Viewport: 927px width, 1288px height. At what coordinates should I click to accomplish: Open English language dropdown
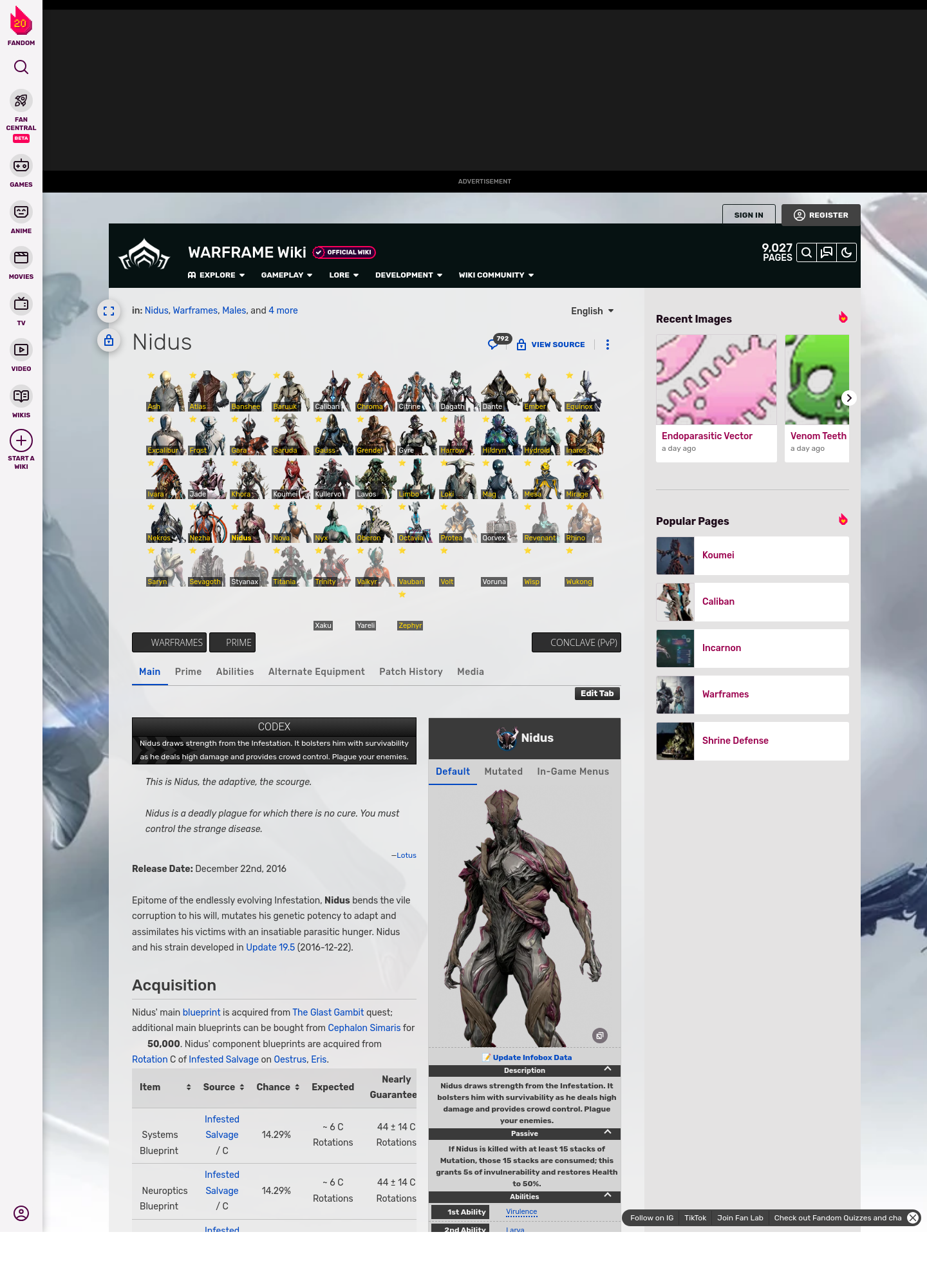(592, 311)
